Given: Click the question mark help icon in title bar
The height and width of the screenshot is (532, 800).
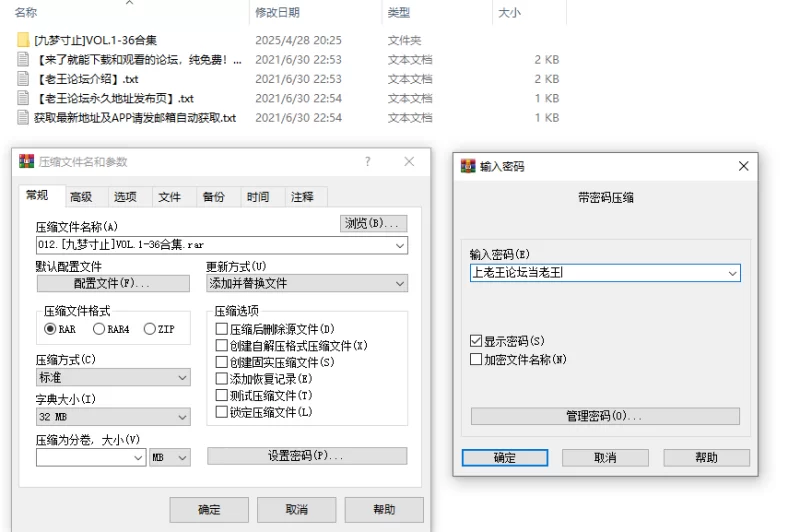Looking at the screenshot, I should click(368, 161).
